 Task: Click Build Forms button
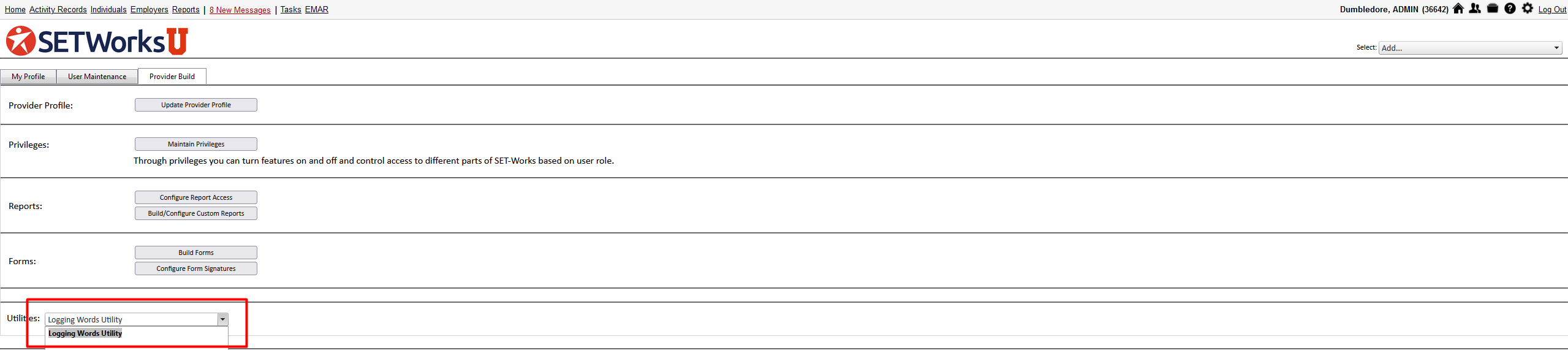coord(196,253)
